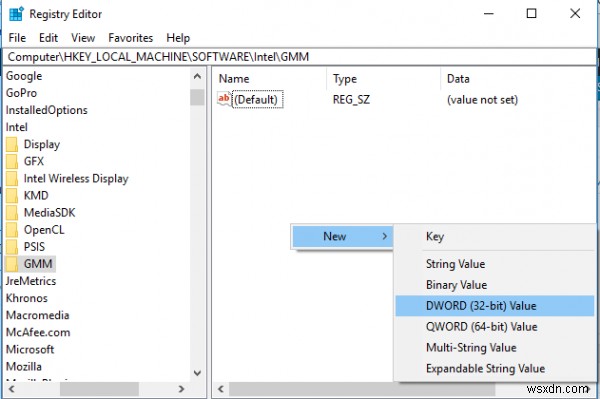Click the REG_SZ type cell
This screenshot has width=600, height=399.
pos(351,100)
